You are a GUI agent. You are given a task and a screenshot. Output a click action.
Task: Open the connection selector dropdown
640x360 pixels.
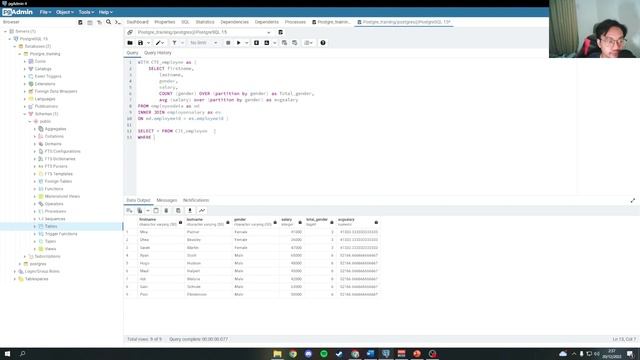click(x=204, y=32)
